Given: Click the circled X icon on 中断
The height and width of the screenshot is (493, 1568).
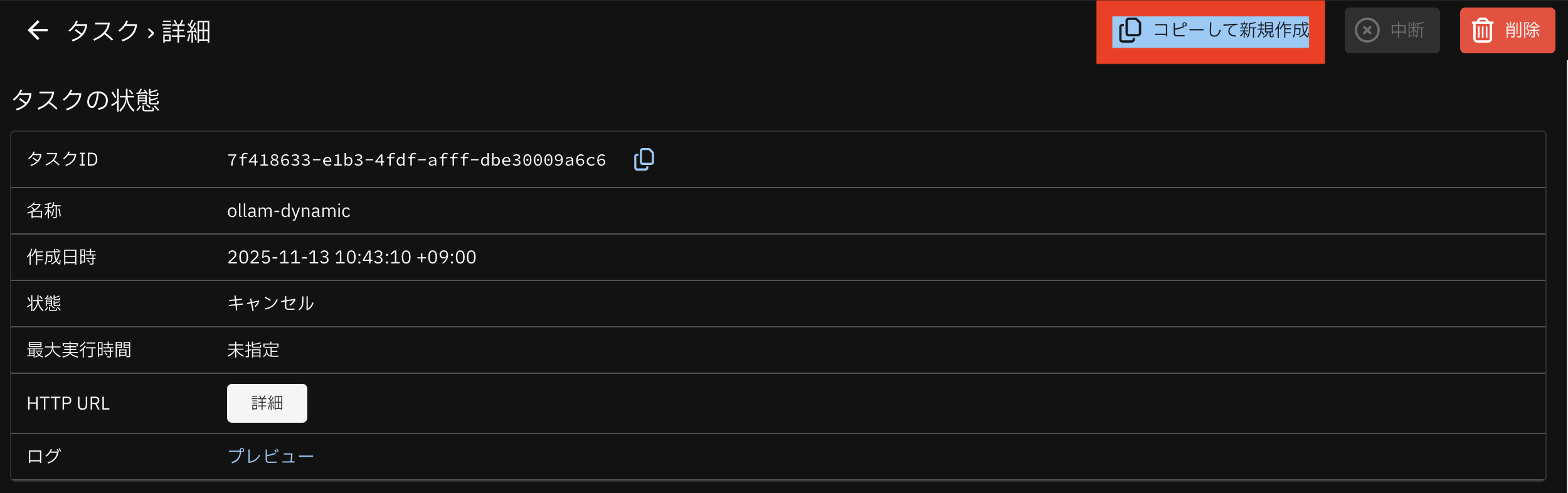Looking at the screenshot, I should tap(1367, 30).
